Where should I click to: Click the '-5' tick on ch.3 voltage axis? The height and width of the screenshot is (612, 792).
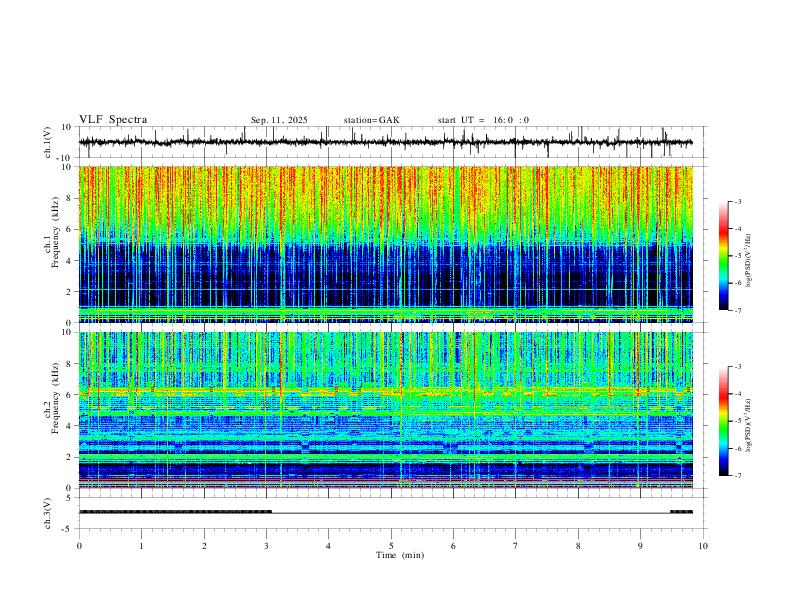67,529
